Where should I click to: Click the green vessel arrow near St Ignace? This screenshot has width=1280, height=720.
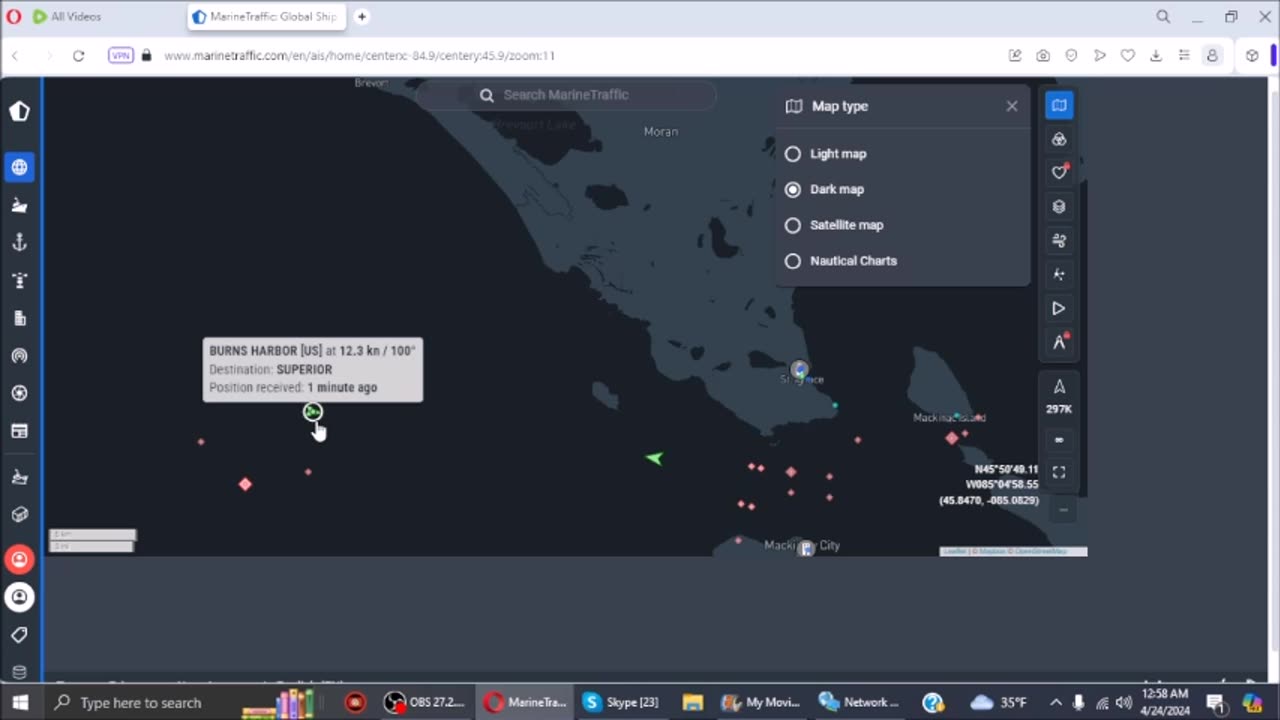654,458
